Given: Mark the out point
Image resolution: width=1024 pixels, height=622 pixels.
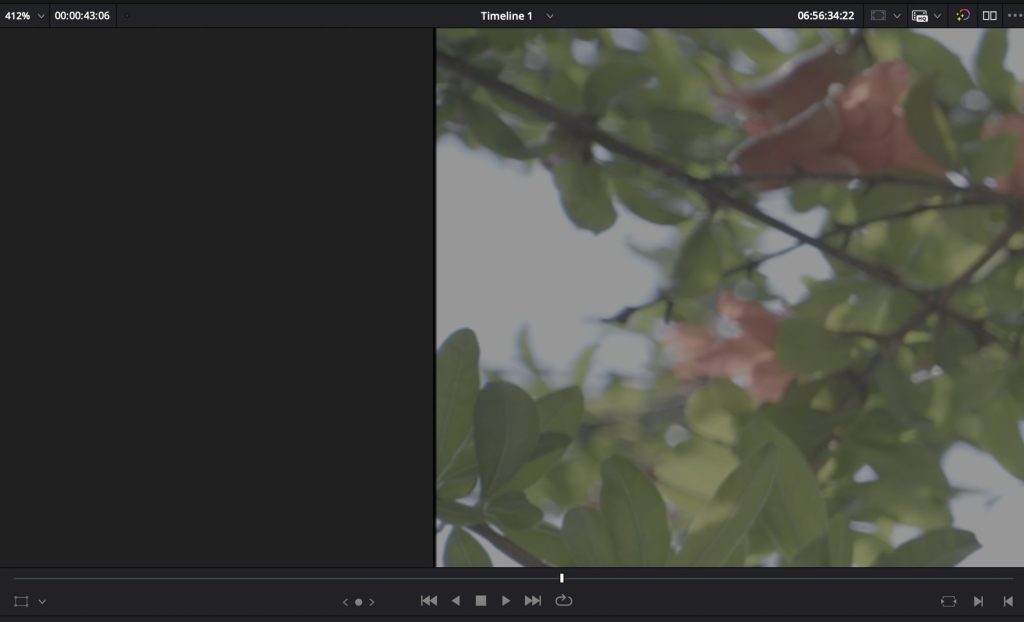Looking at the screenshot, I should [1008, 601].
